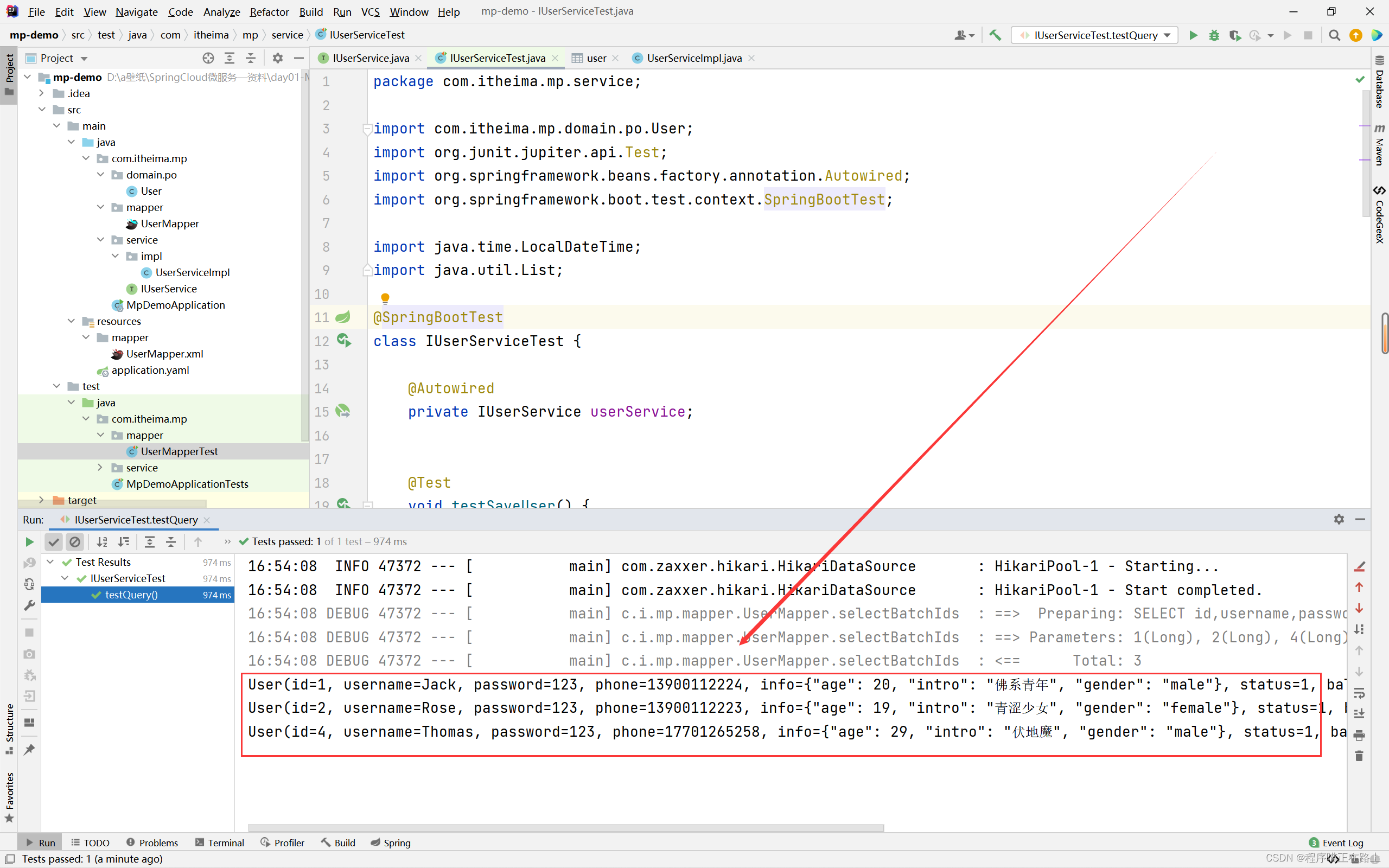Image resolution: width=1389 pixels, height=868 pixels.
Task: Click the Clear All trash icon in console
Action: [x=1359, y=756]
